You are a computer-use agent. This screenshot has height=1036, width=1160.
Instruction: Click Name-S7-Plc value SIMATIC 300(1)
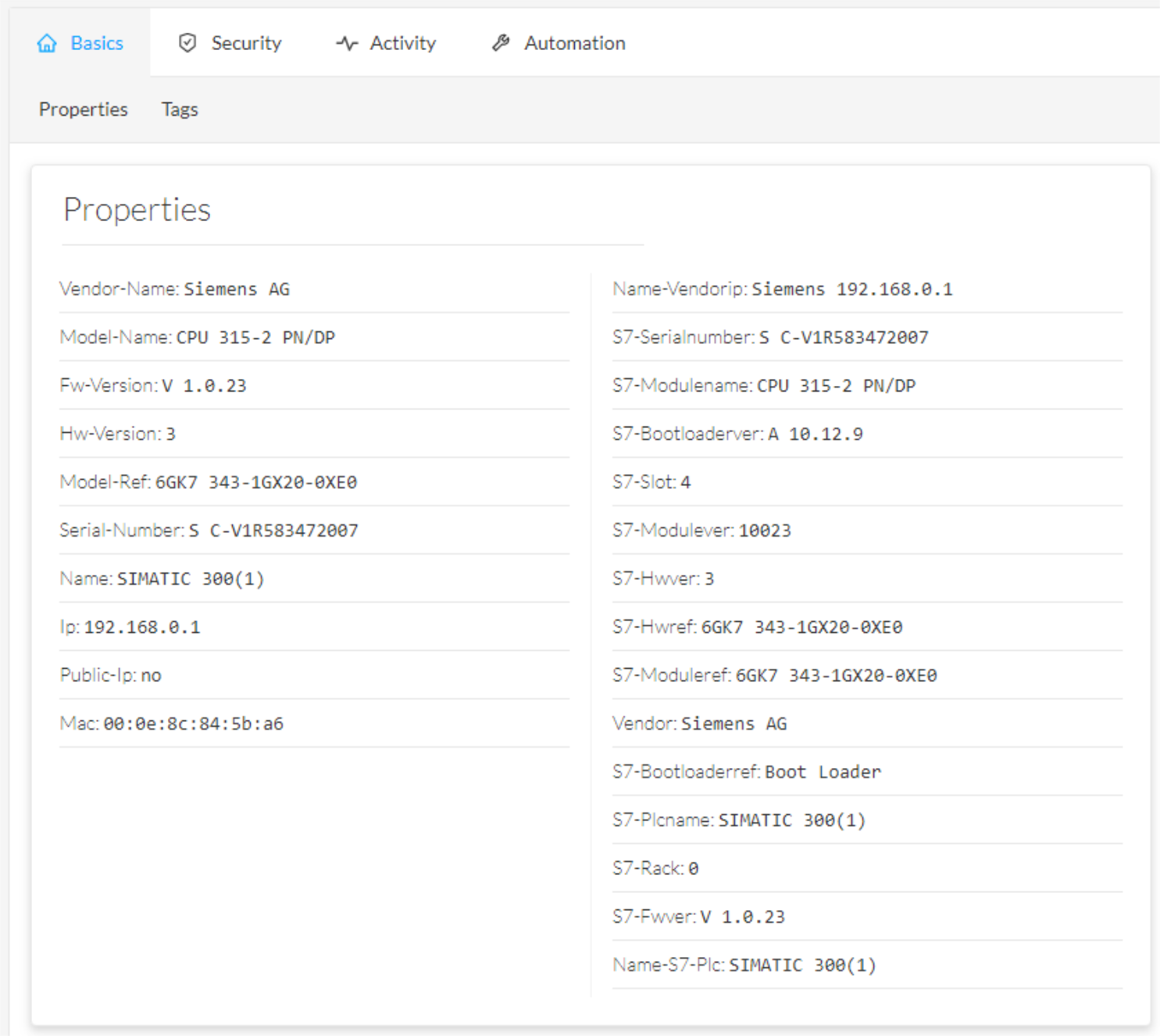tap(802, 966)
